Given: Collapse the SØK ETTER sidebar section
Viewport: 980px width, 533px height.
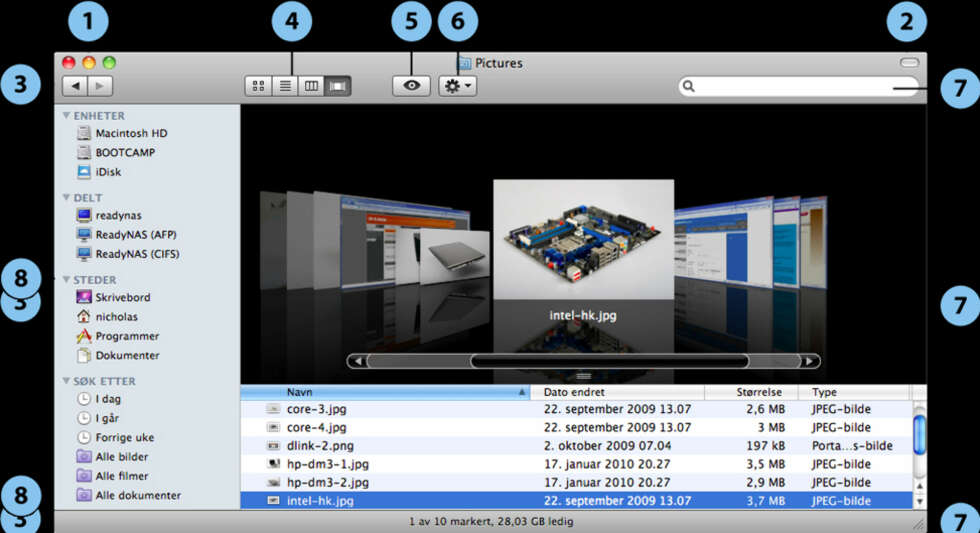Looking at the screenshot, I should (x=66, y=381).
